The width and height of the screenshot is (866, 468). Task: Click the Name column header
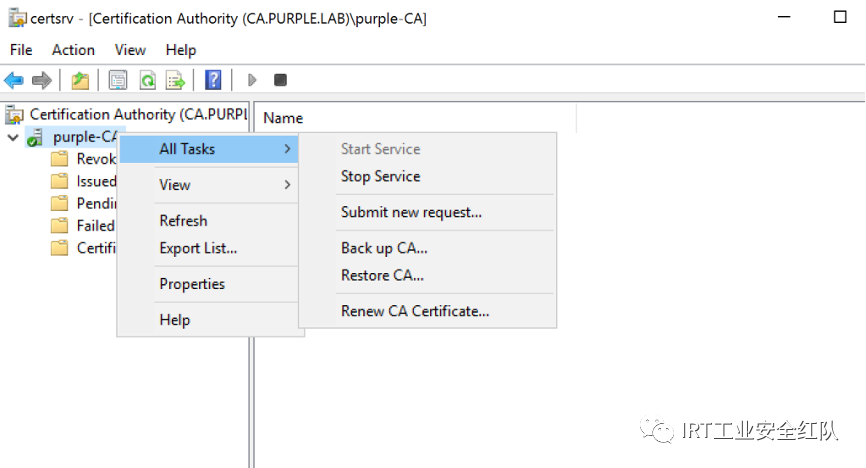click(x=415, y=118)
